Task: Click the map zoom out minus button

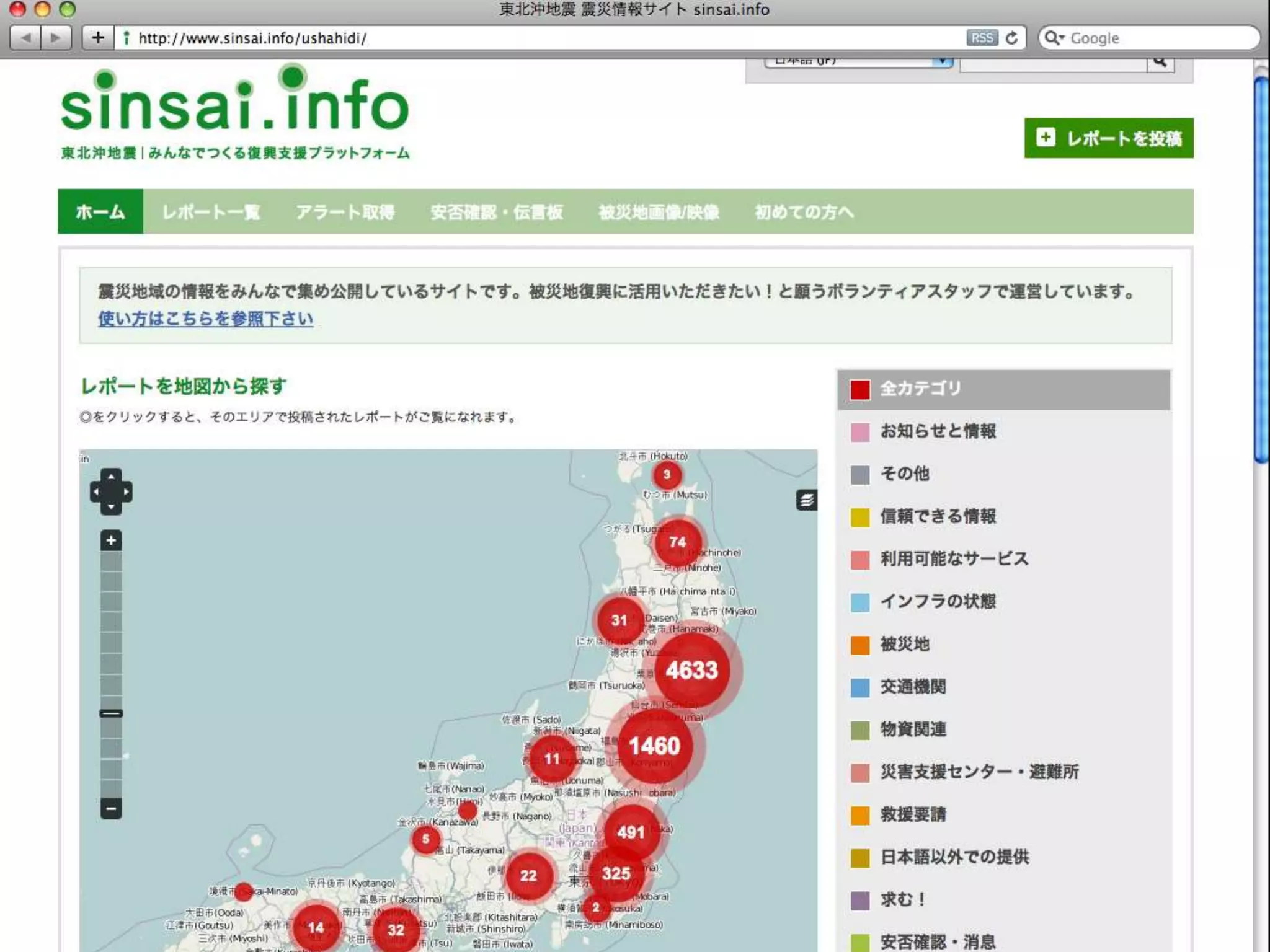Action: pyautogui.click(x=111, y=808)
